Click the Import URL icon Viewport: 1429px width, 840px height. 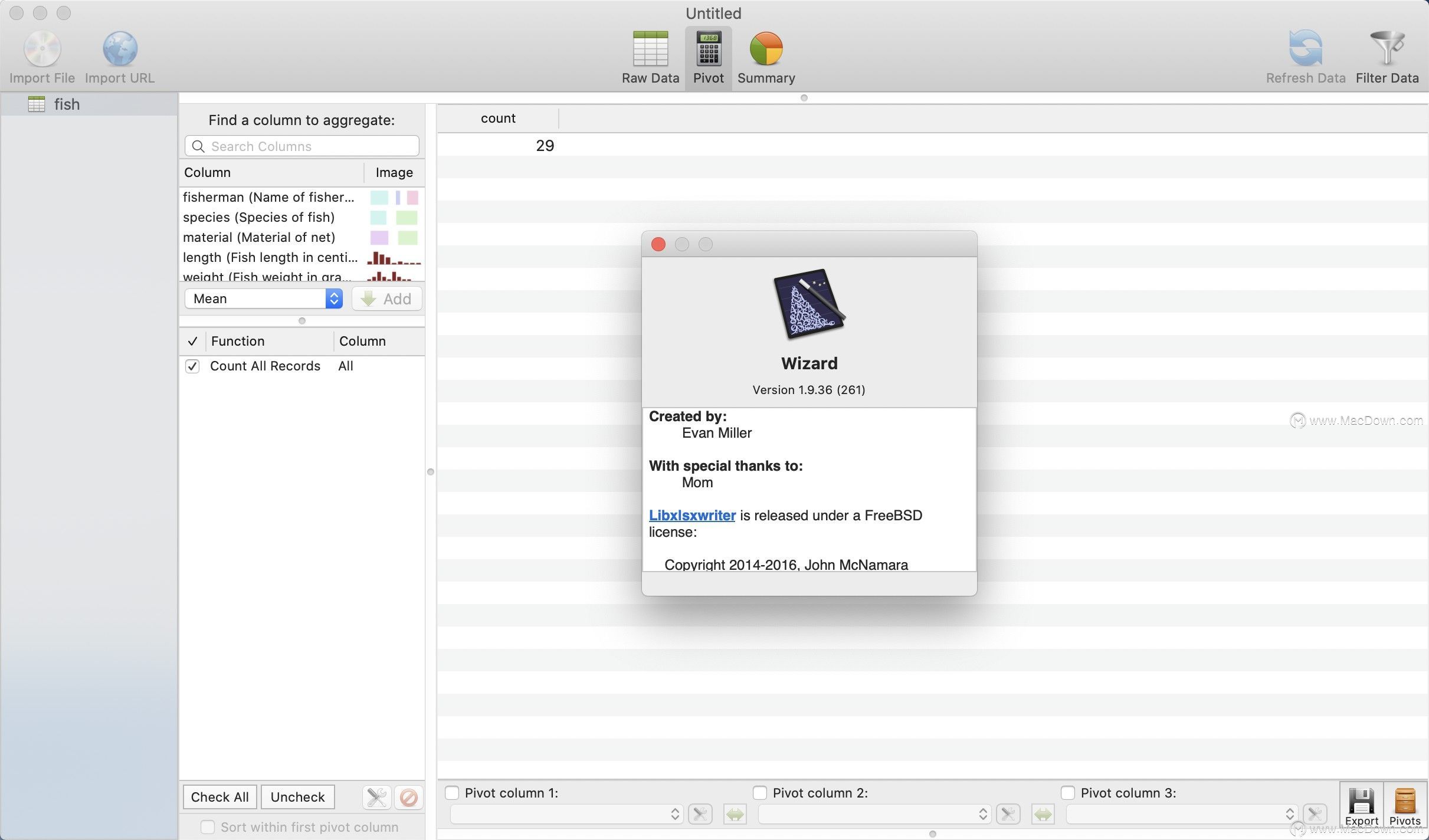(119, 47)
